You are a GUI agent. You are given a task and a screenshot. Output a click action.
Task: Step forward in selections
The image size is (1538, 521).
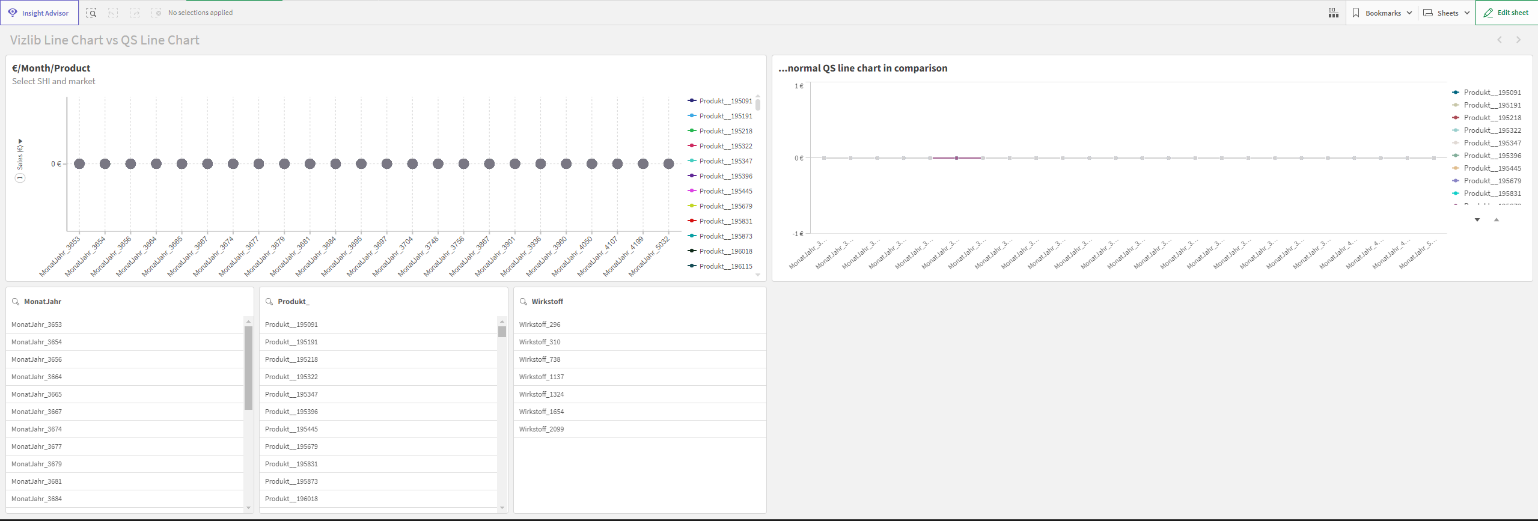click(135, 13)
